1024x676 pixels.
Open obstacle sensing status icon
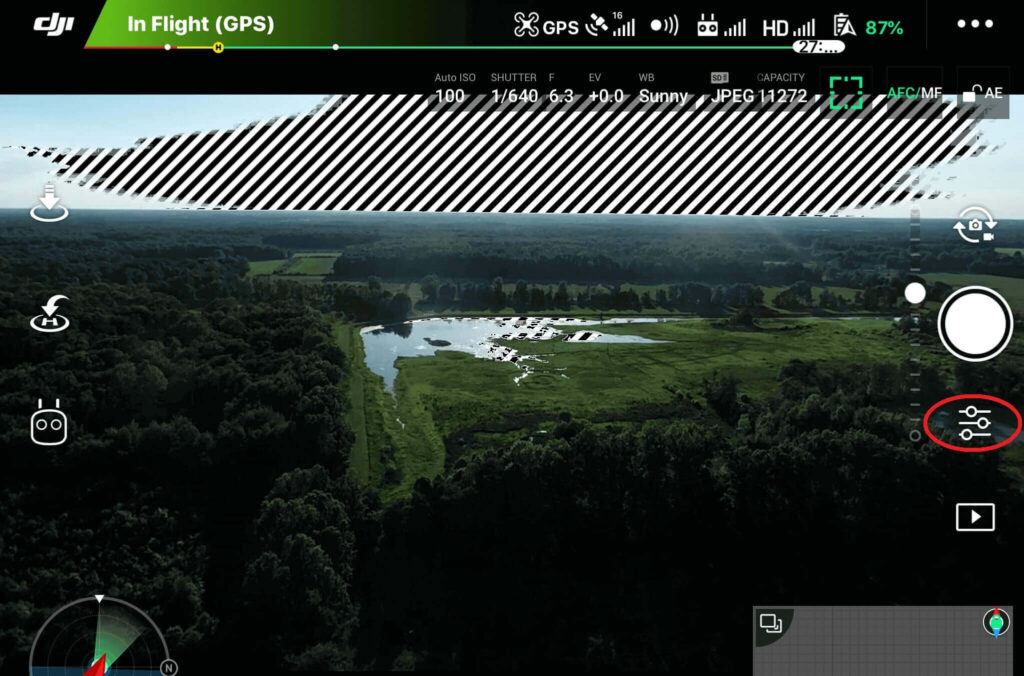point(664,25)
